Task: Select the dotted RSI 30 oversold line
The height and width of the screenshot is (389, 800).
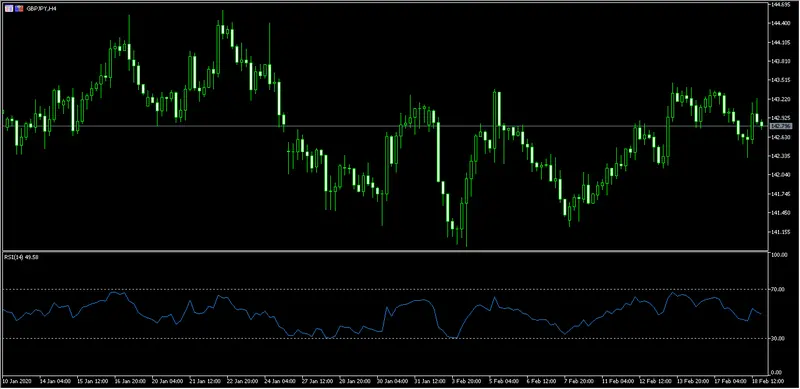Action: [x=385, y=338]
